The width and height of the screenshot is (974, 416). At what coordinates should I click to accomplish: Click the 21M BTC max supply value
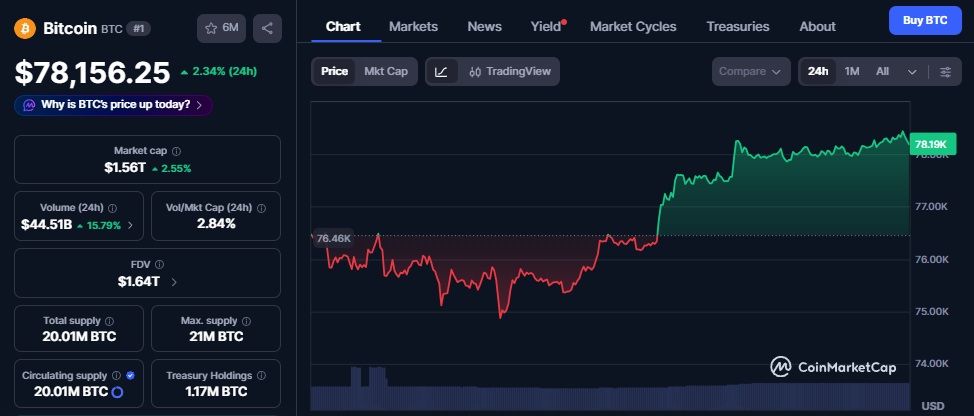(216, 337)
